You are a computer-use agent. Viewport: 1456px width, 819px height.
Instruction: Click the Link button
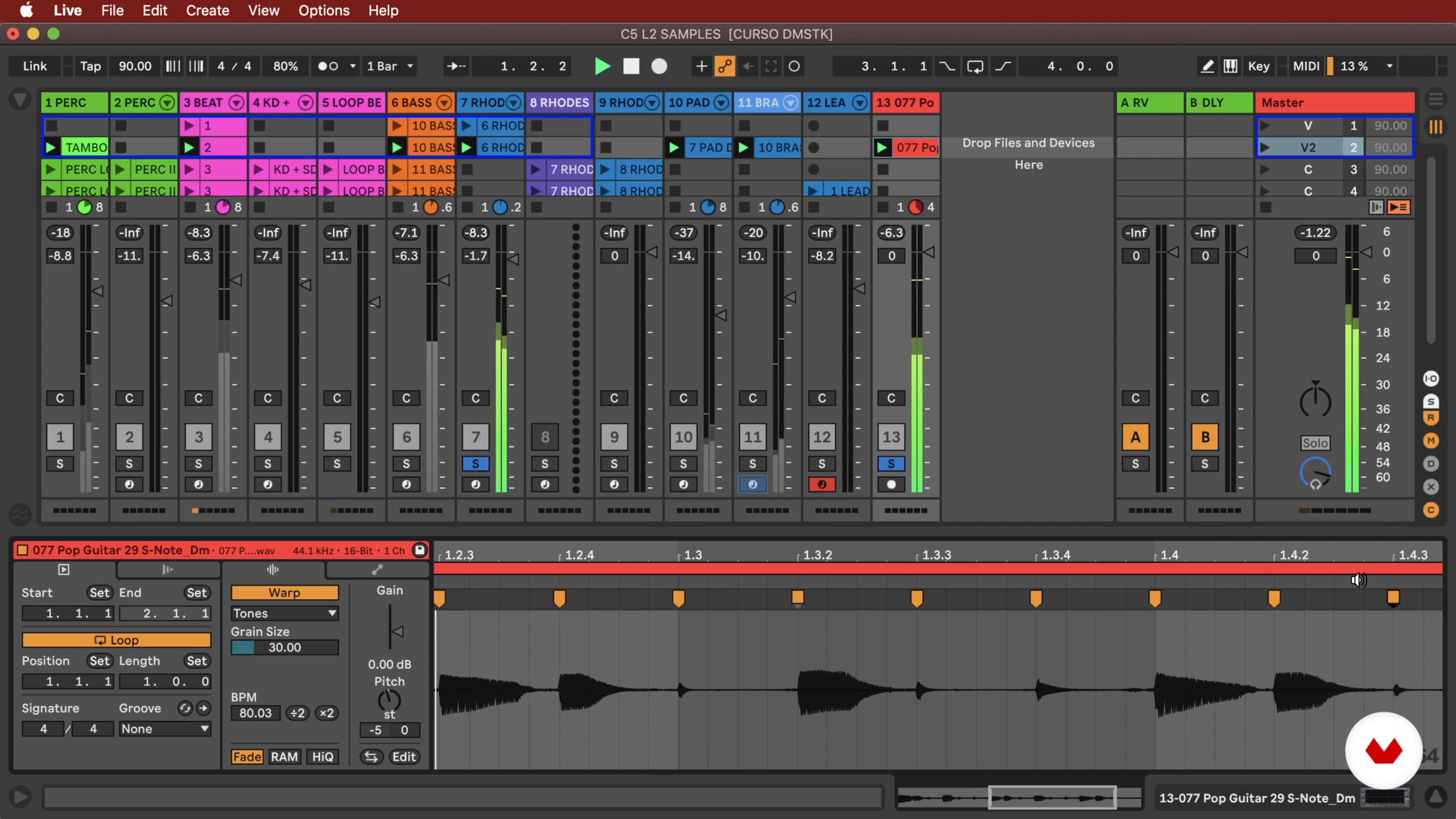pyautogui.click(x=35, y=66)
